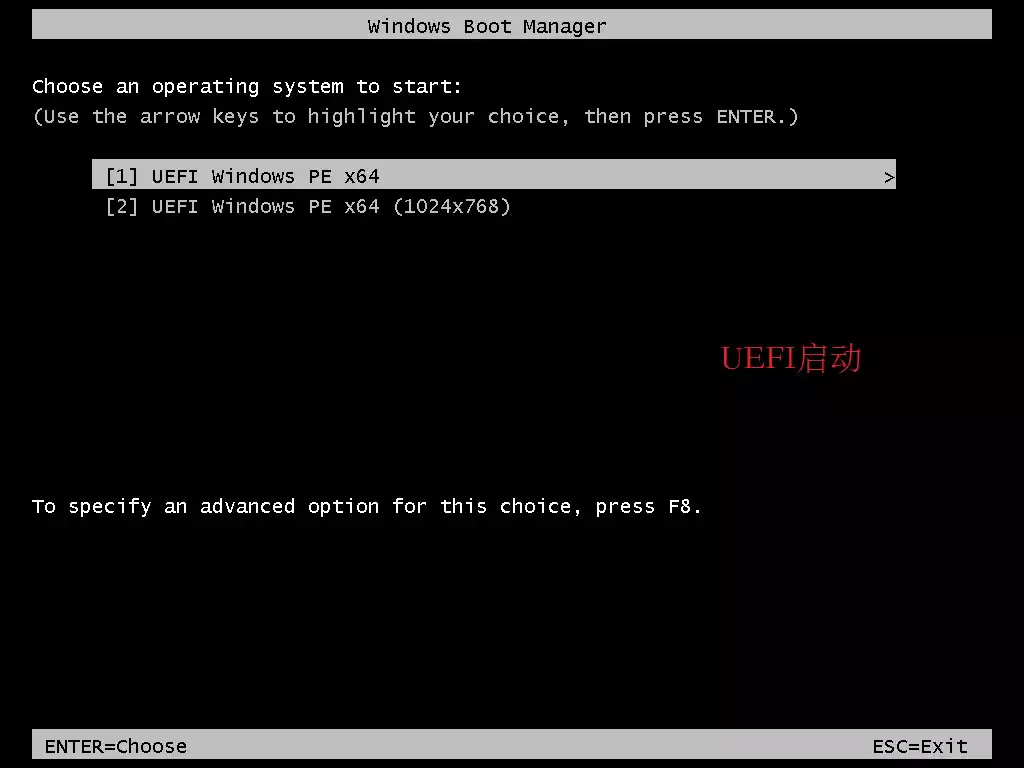
Task: Click "UEFI" in the second entry
Action: click(x=174, y=206)
